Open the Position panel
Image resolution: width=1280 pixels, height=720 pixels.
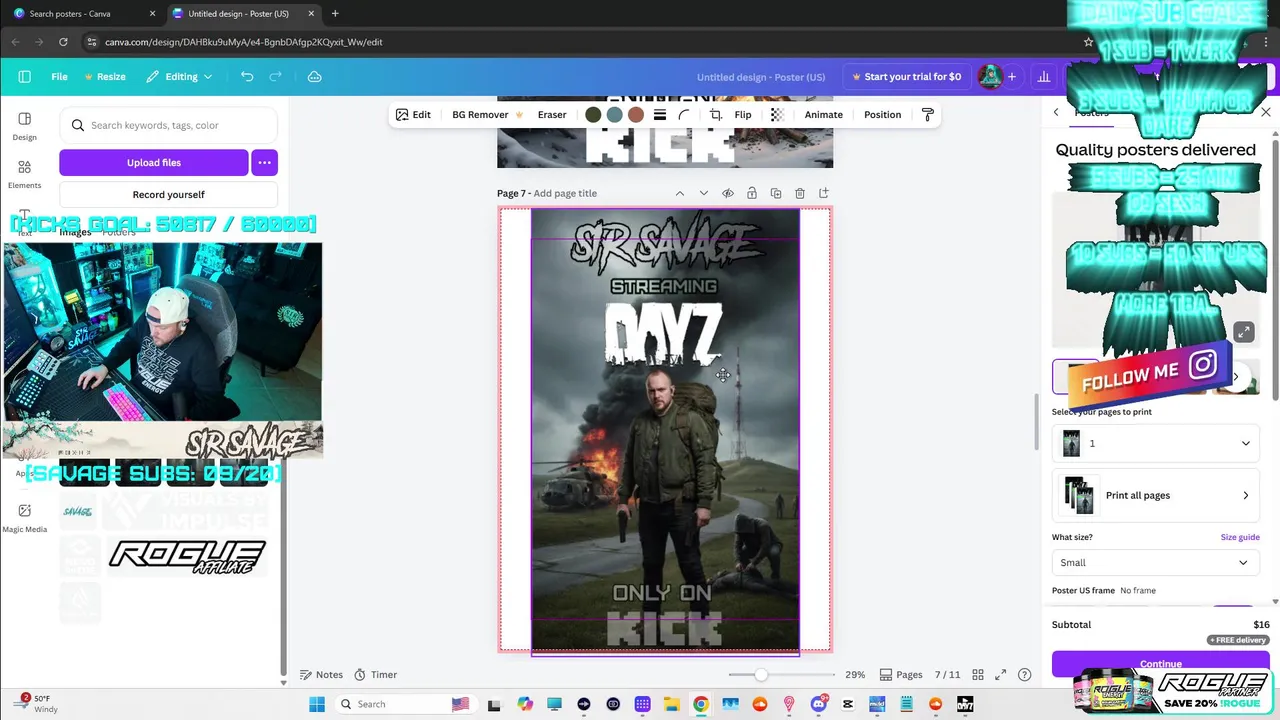pyautogui.click(x=882, y=115)
